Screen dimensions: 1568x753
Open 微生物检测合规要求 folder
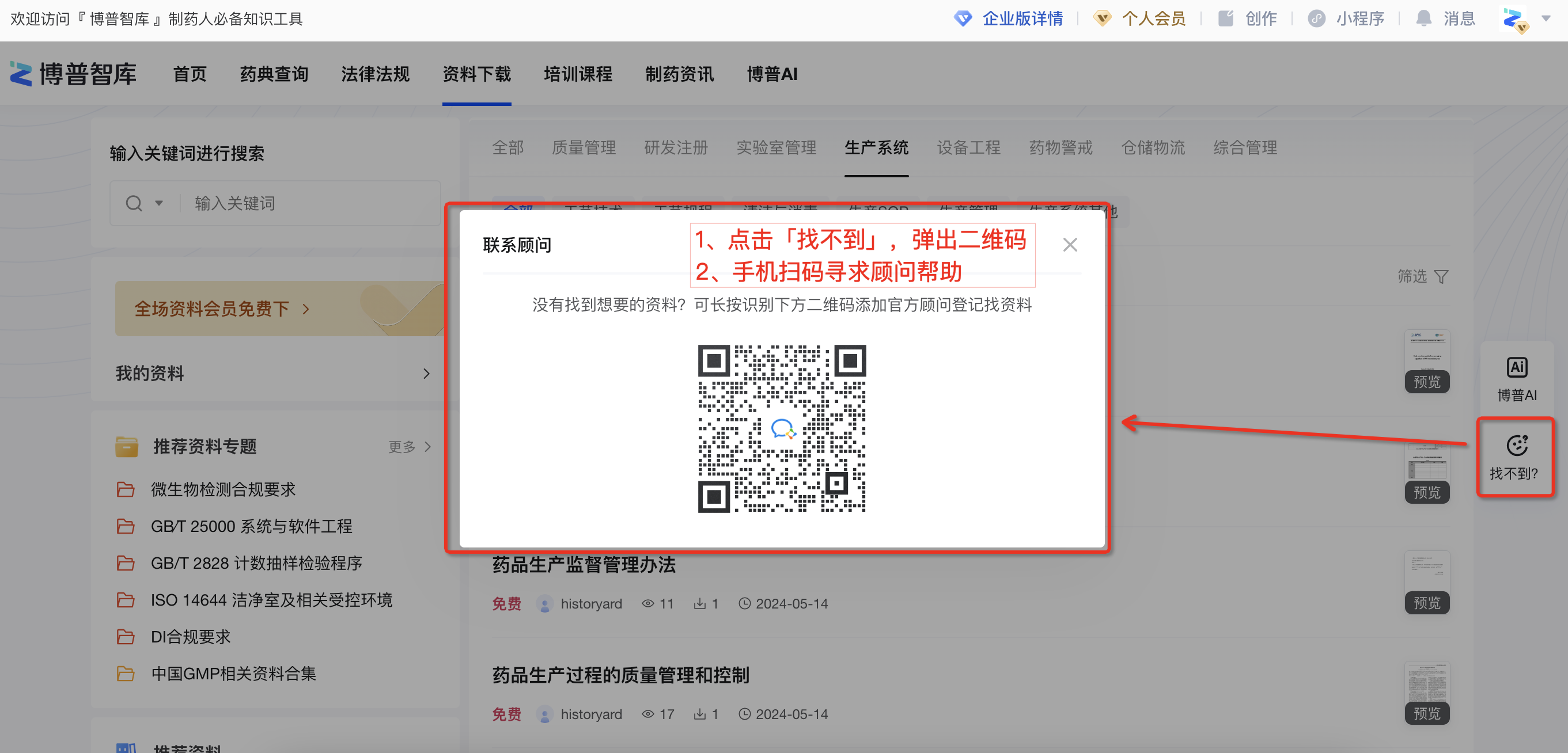point(223,489)
